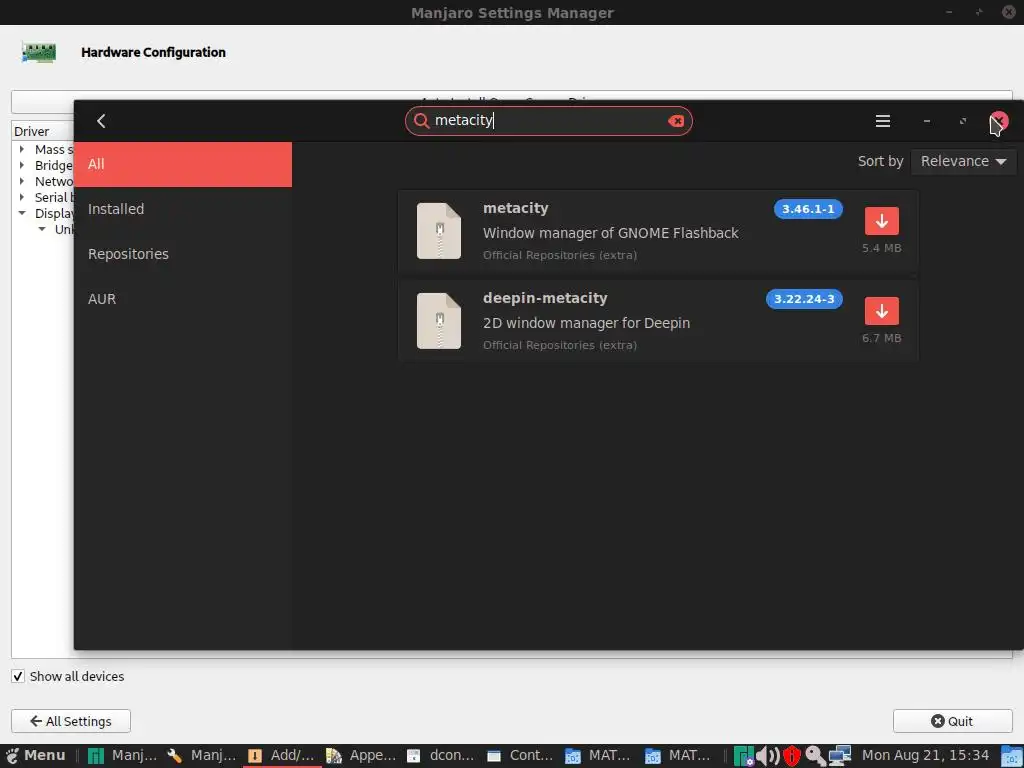
Task: Click the deepin-metacity version badge 3.22.24-3
Action: click(x=804, y=299)
